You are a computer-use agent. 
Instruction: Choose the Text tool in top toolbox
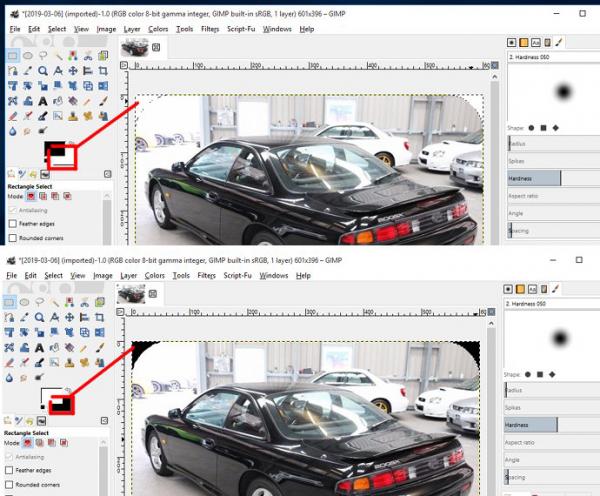pos(43,101)
